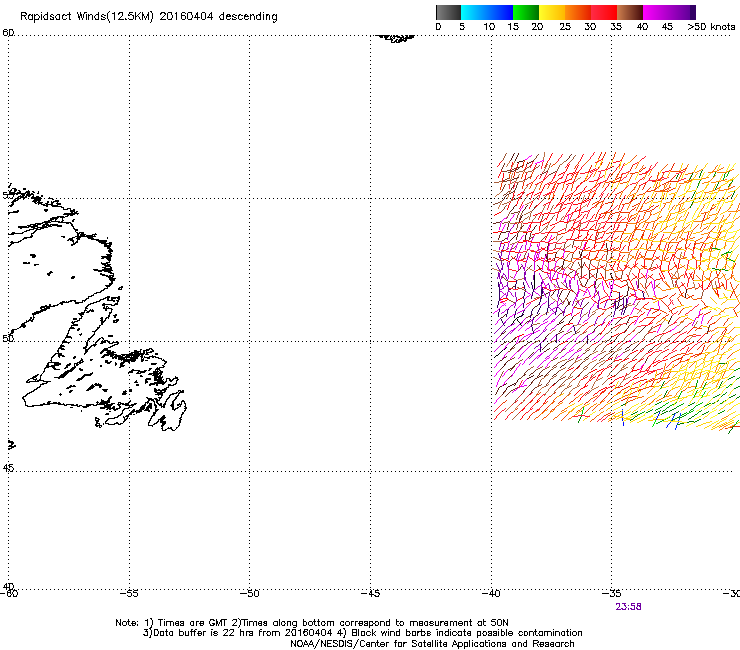This screenshot has width=740, height=650.
Task: Click the '45' latitude axis label
Action: [x=8, y=468]
